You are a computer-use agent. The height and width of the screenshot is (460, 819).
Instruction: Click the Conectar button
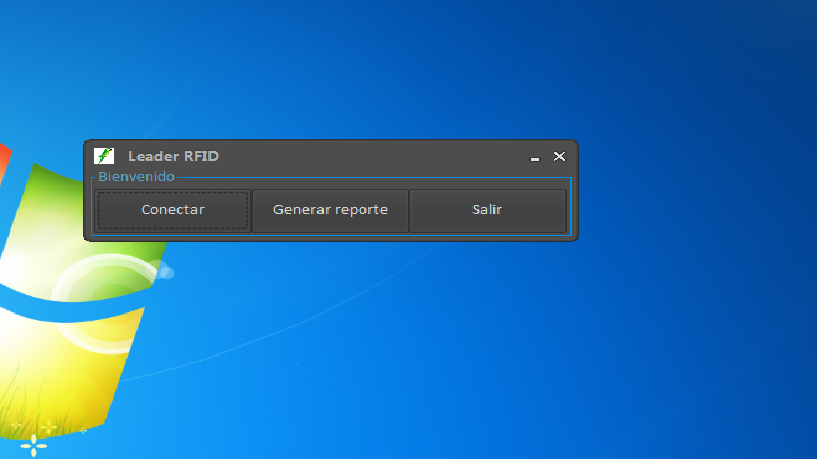pos(173,210)
